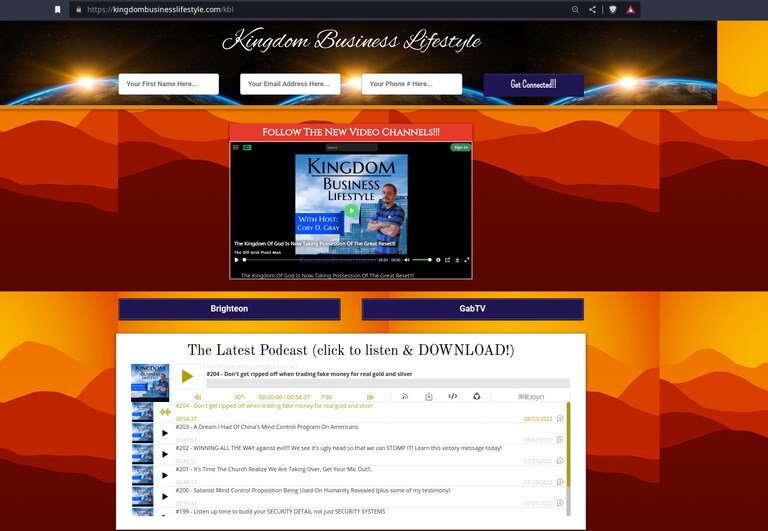This screenshot has width=768, height=531.
Task: Click Sign In on the video player
Action: (459, 147)
